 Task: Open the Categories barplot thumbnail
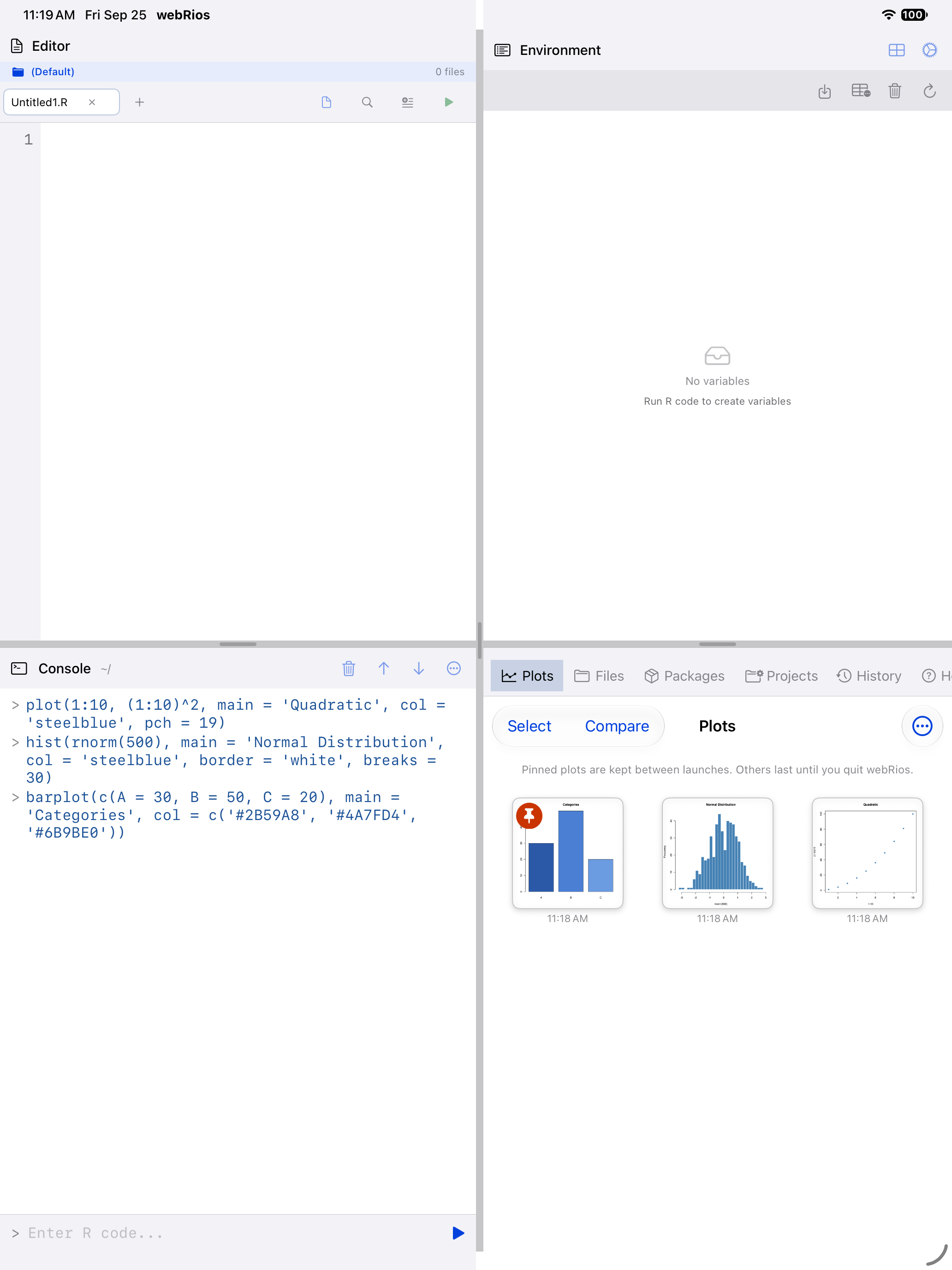567,853
